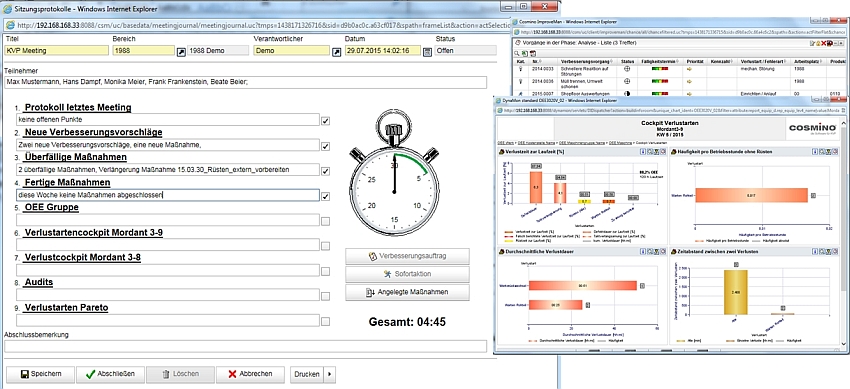
Task: Click lightbulb category icon of row 2014 0036
Action: coord(520,81)
